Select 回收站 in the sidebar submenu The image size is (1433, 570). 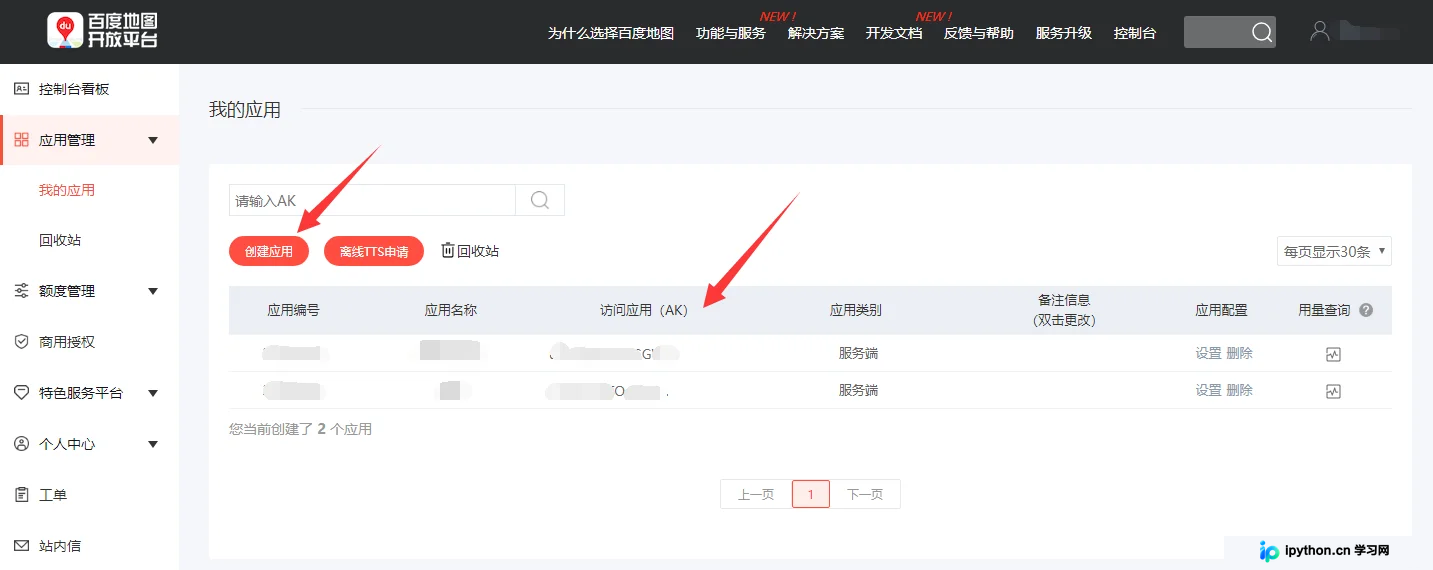click(x=60, y=240)
